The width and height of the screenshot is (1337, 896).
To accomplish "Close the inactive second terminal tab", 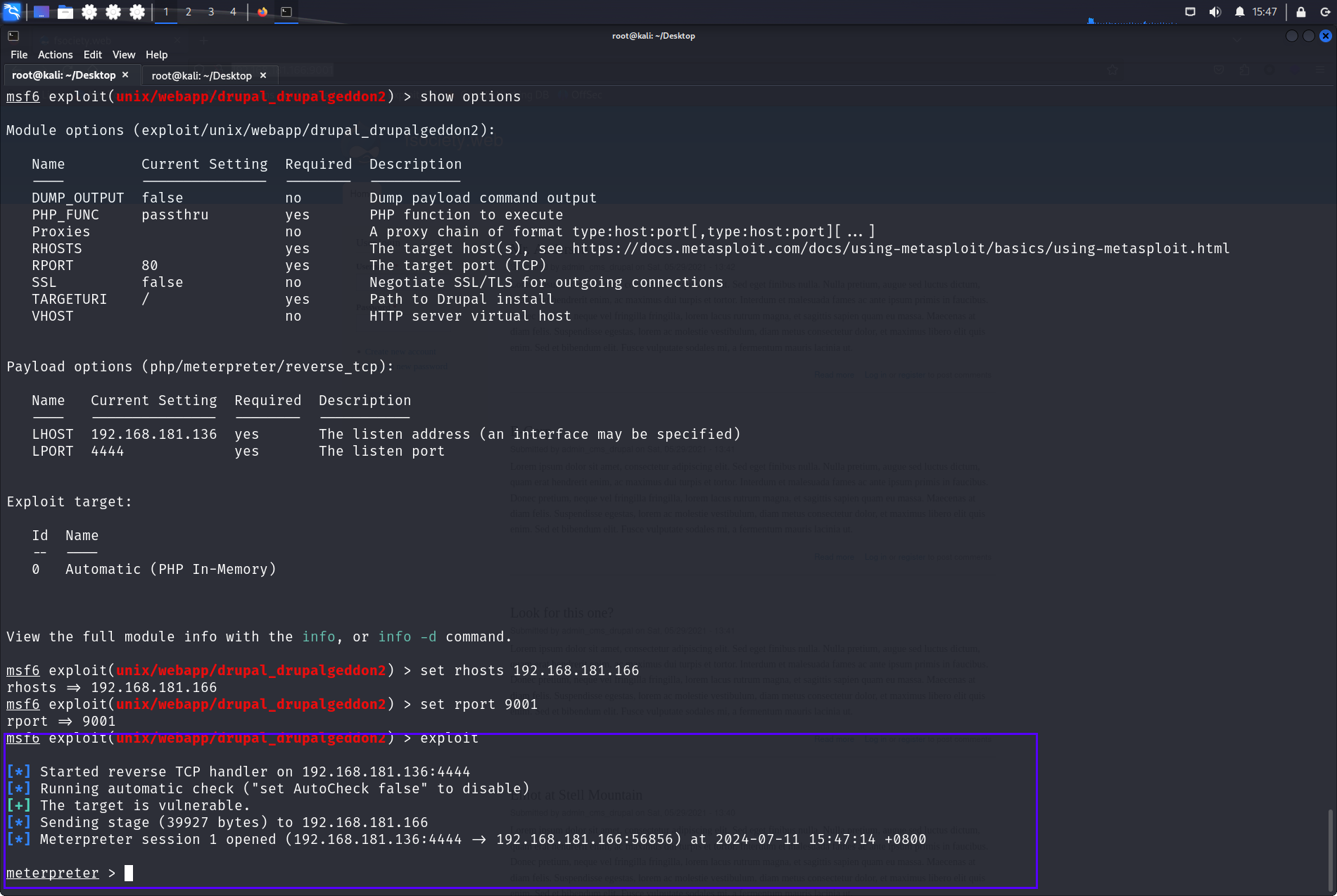I will [x=263, y=75].
